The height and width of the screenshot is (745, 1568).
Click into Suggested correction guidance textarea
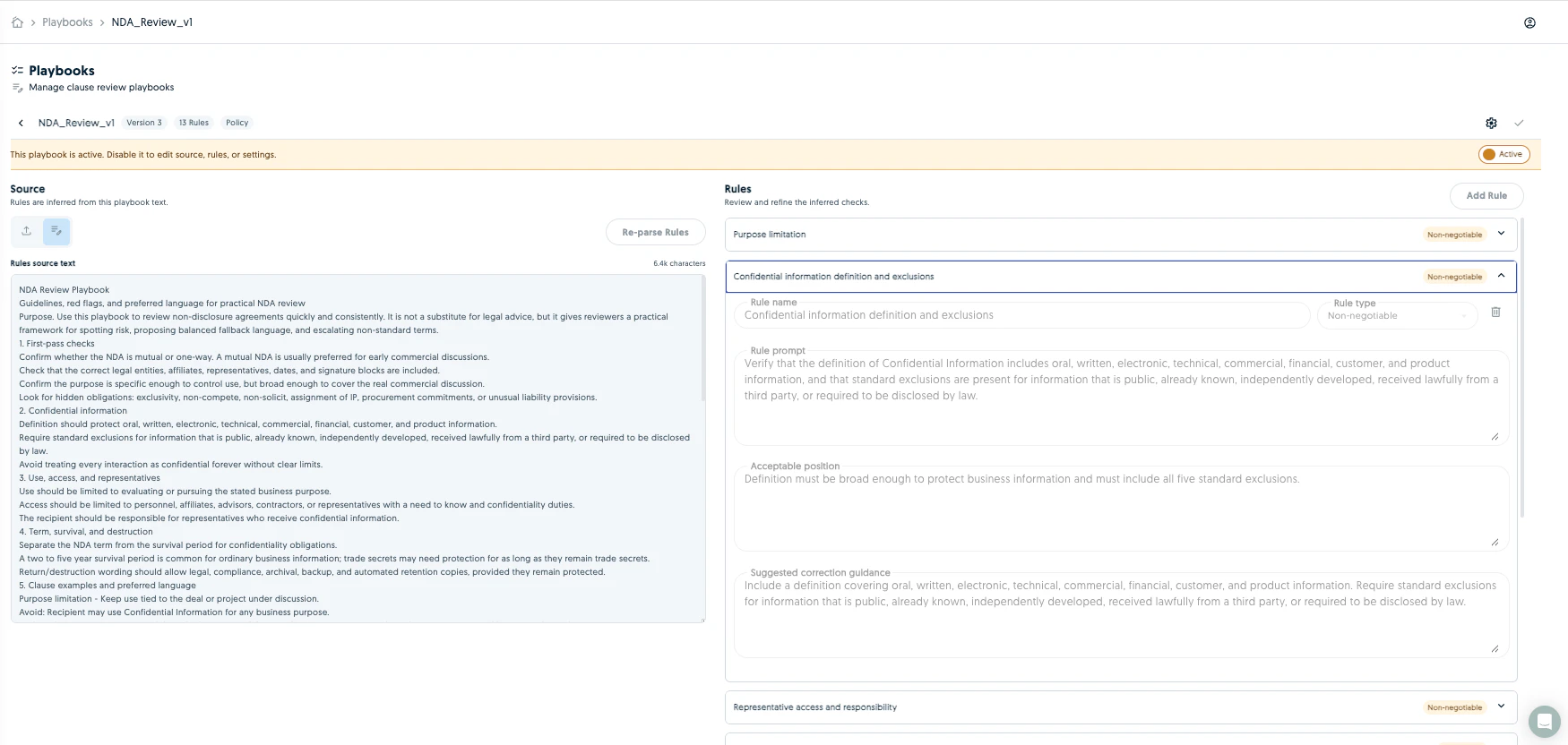click(1121, 615)
